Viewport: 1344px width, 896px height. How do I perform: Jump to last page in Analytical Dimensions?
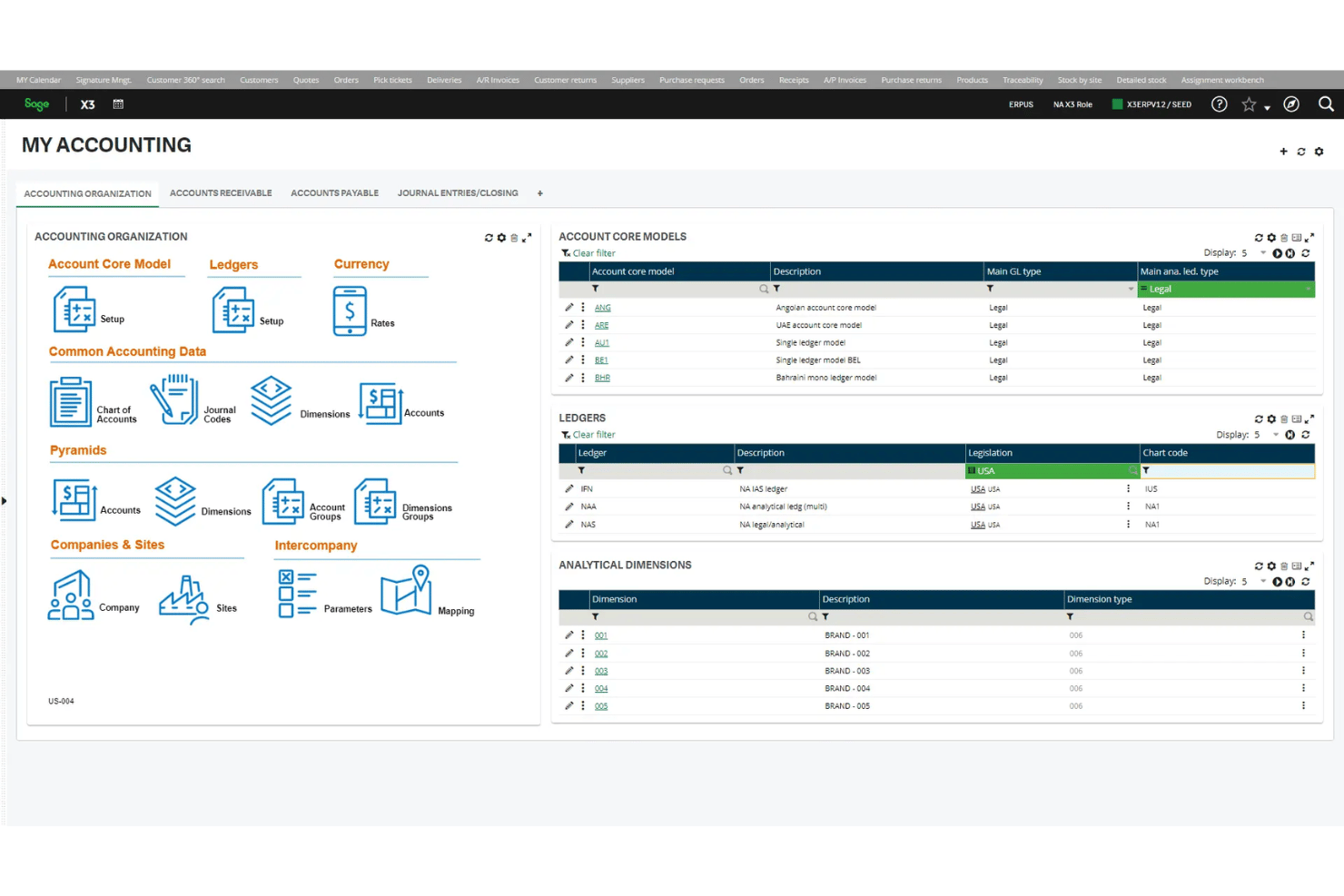pyautogui.click(x=1290, y=582)
